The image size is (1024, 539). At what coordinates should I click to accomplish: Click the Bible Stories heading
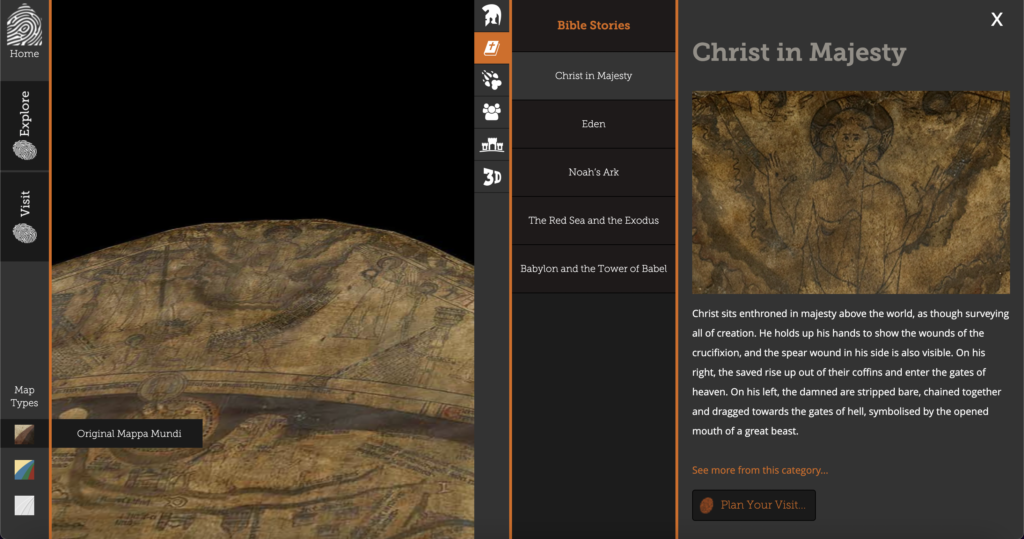click(x=593, y=25)
